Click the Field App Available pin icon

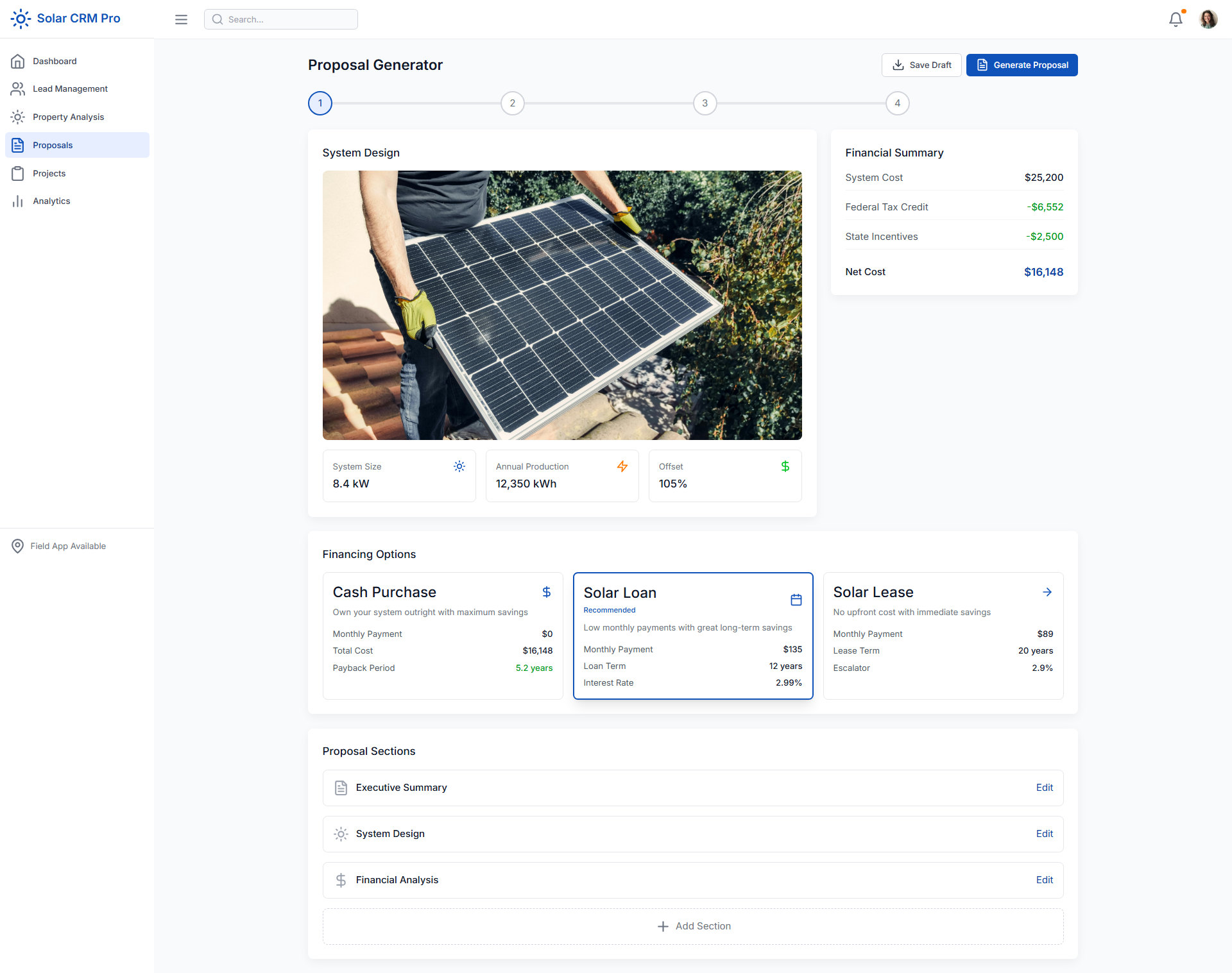pyautogui.click(x=18, y=546)
